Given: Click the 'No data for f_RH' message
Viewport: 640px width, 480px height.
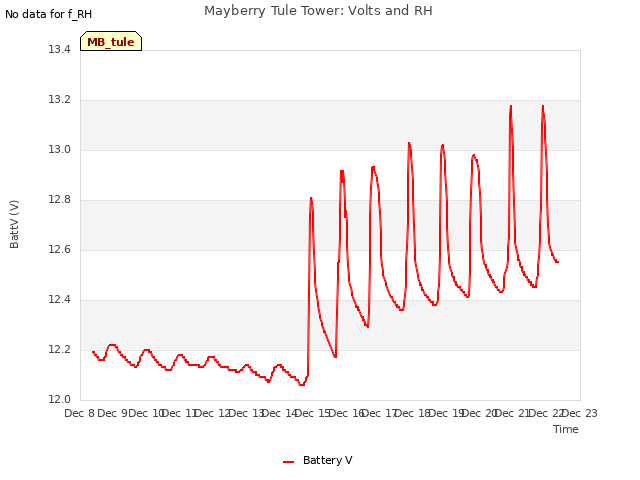Looking at the screenshot, I should pyautogui.click(x=48, y=14).
